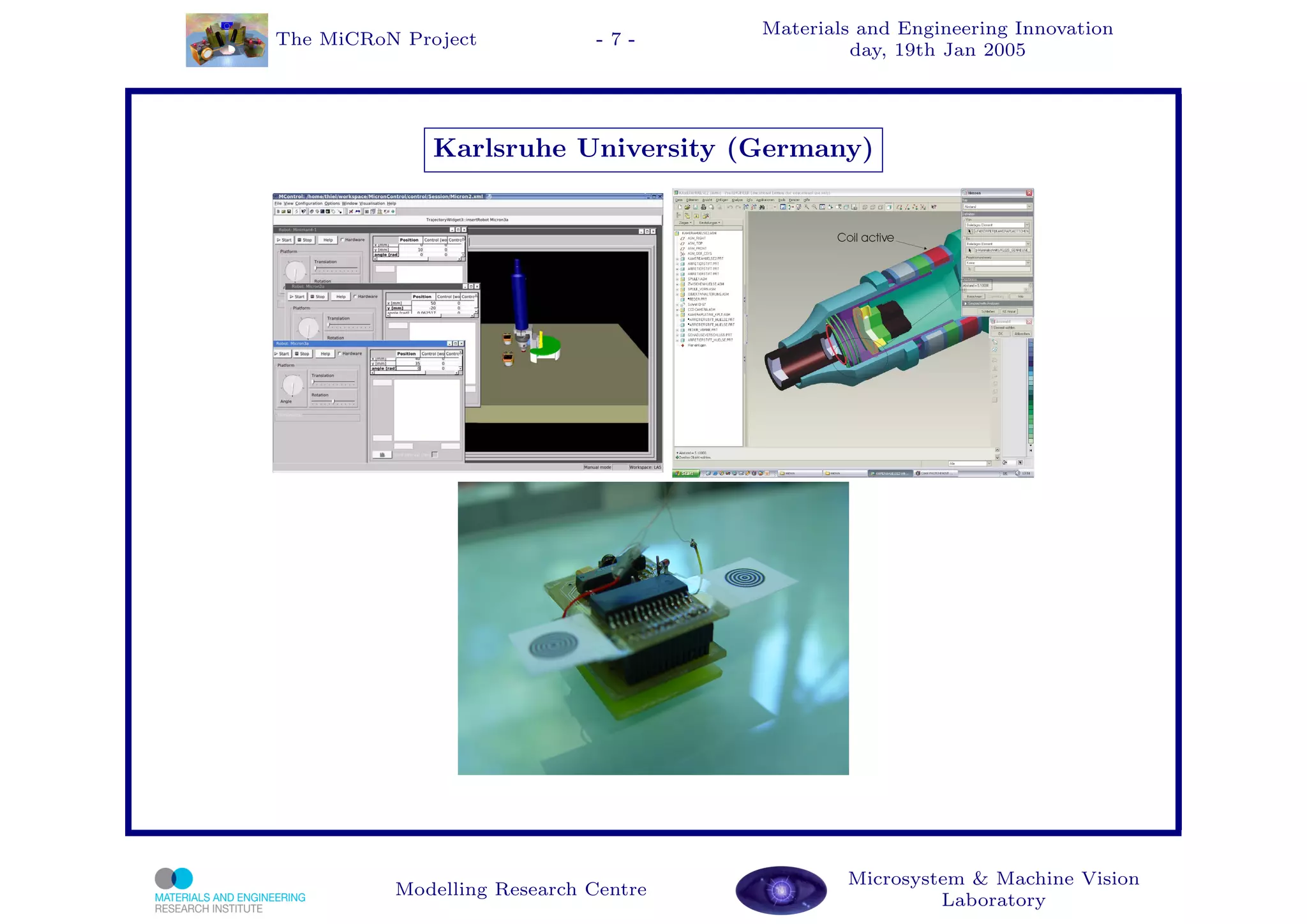Open the Zeigen dropdown in model tree
This screenshot has width=1307, height=924.
coord(685,223)
